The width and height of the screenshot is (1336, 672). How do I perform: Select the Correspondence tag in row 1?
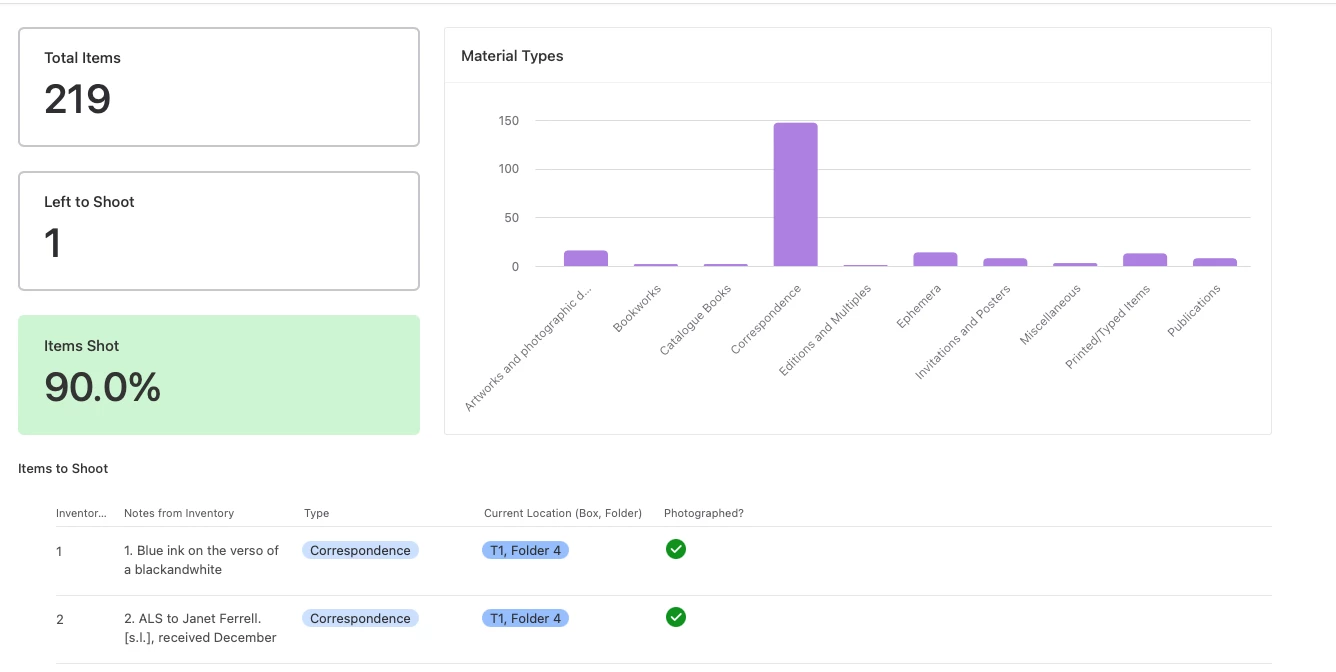click(360, 550)
